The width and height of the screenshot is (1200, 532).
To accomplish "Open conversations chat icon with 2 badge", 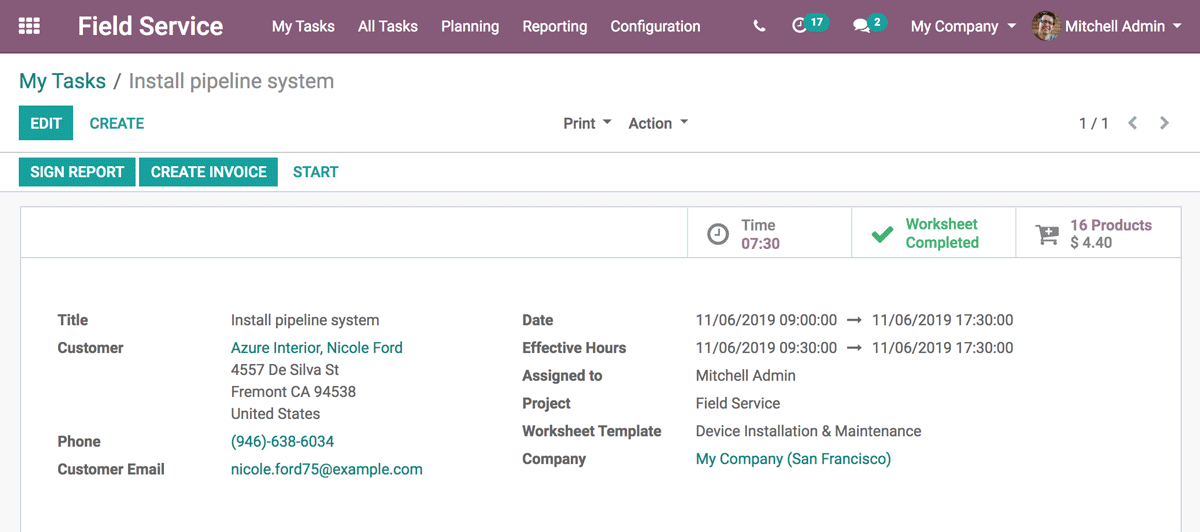I will pyautogui.click(x=862, y=27).
